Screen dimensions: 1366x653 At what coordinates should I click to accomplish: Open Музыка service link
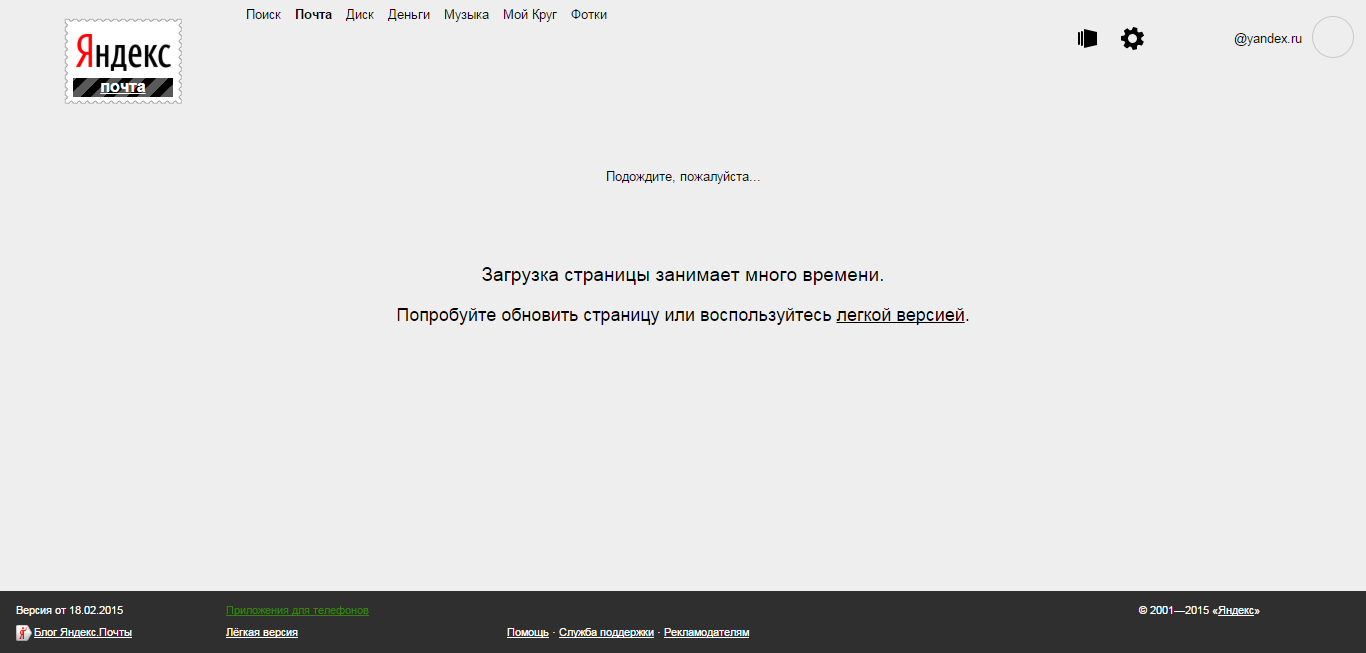click(x=466, y=15)
